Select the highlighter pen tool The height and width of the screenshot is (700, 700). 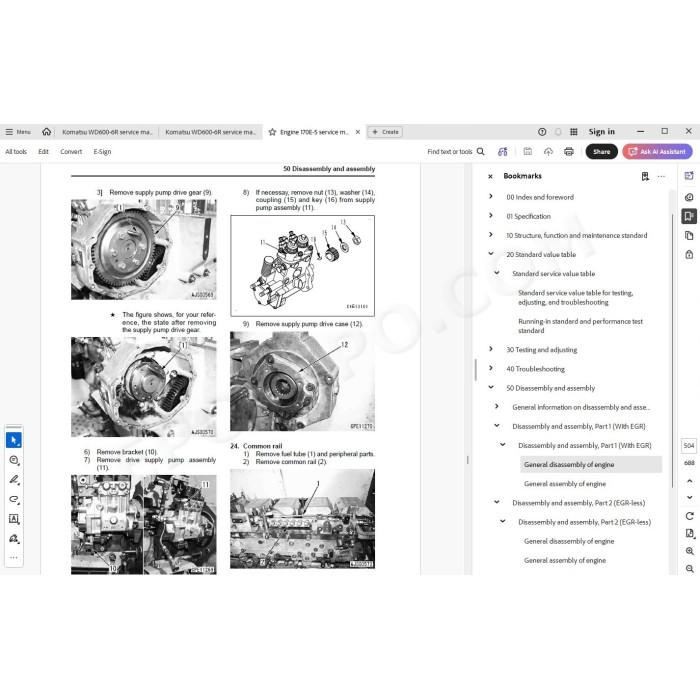tap(14, 479)
